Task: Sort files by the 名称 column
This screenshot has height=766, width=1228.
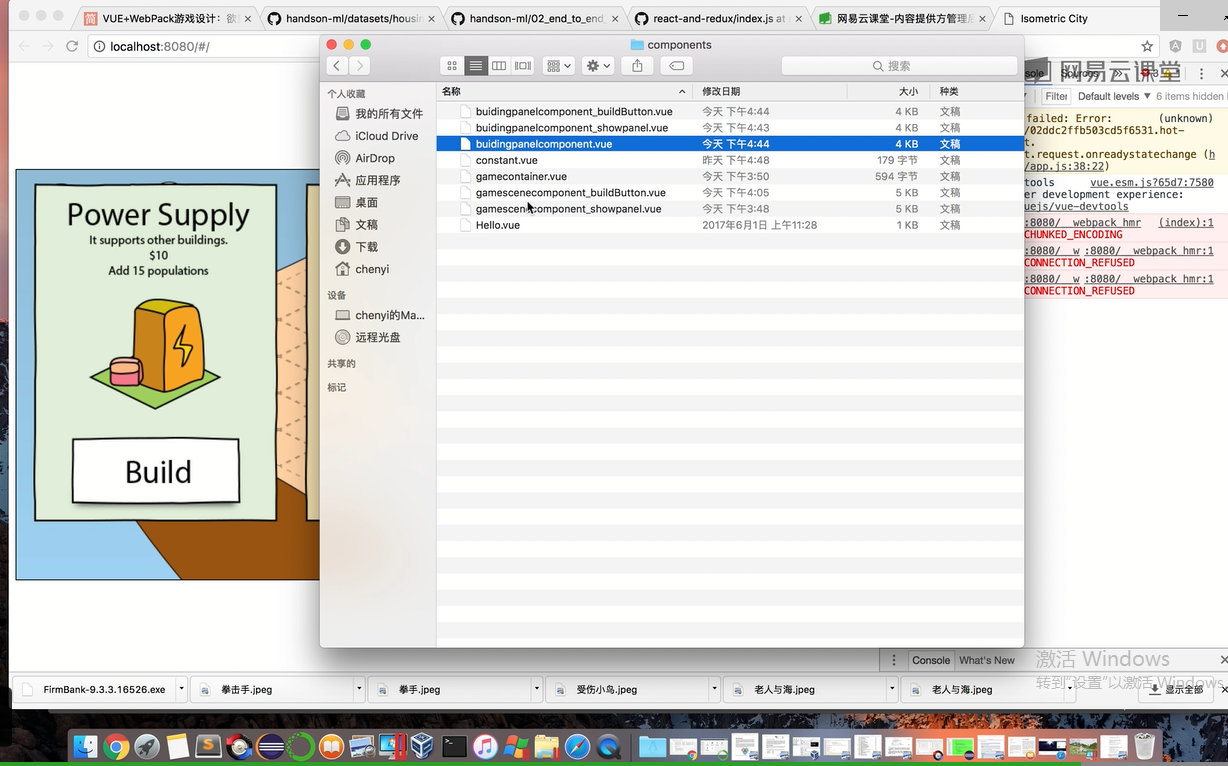Action: point(565,91)
